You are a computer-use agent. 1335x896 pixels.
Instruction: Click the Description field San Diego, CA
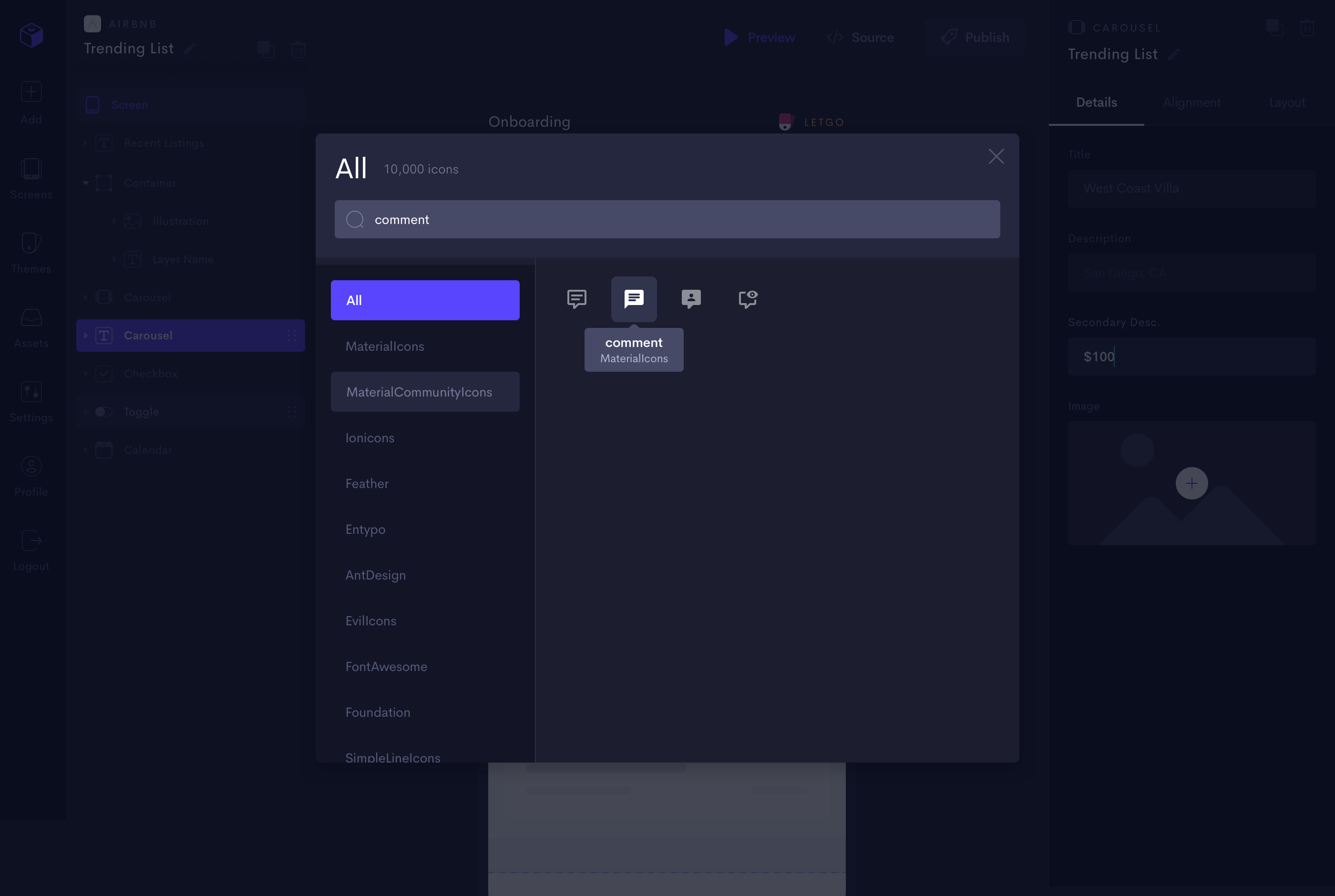(x=1191, y=273)
